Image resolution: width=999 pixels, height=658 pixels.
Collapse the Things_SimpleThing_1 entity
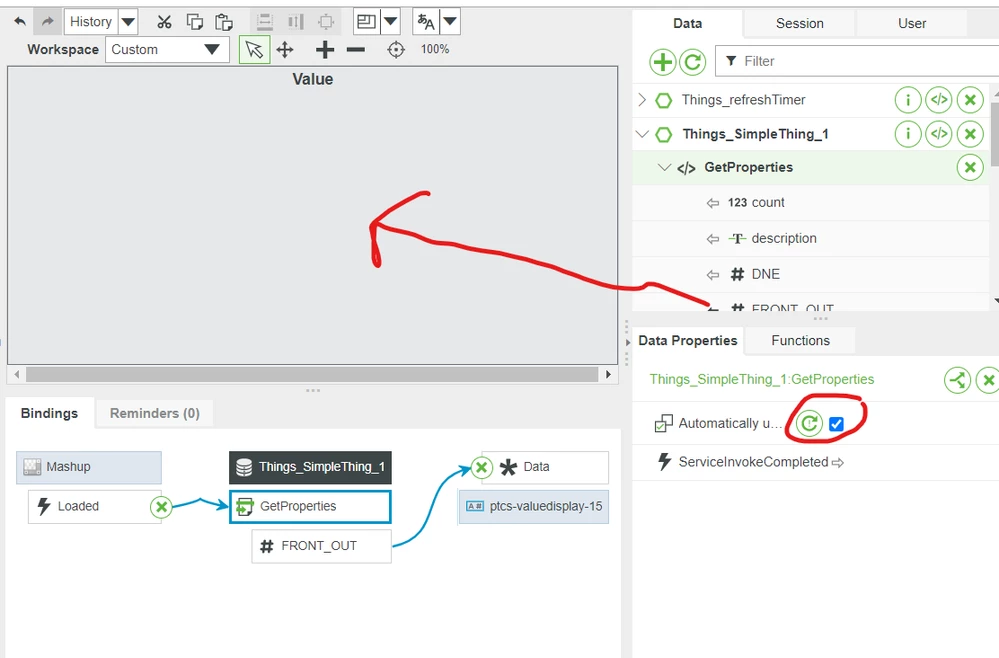pos(642,134)
